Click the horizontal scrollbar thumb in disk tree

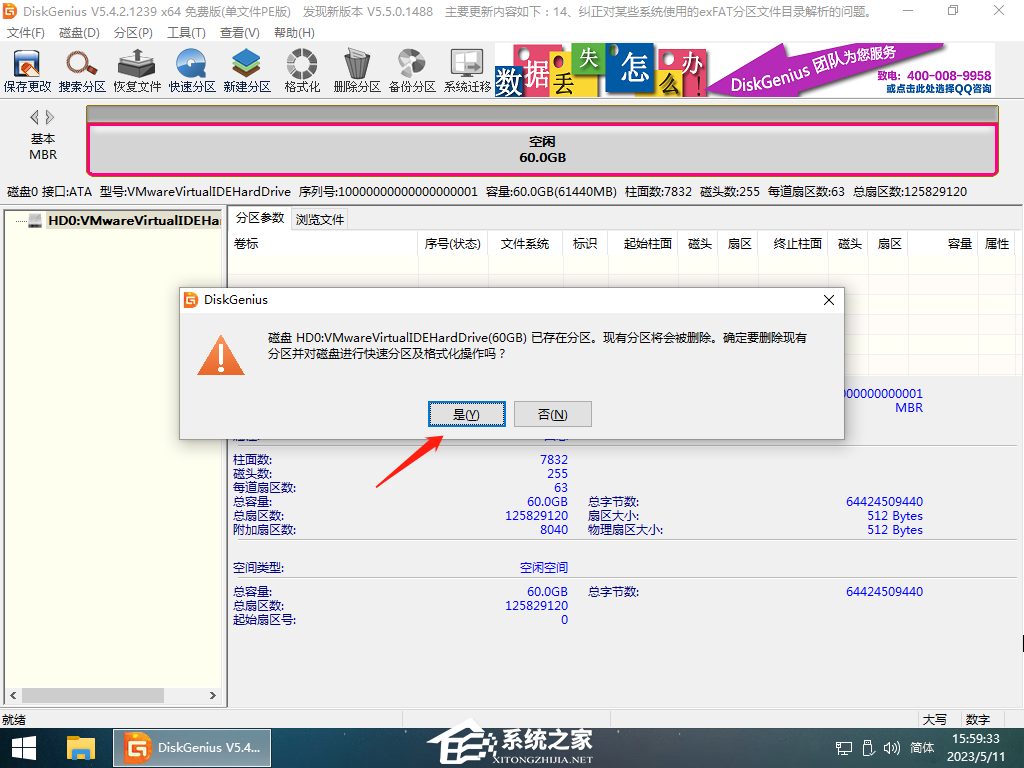click(92, 696)
